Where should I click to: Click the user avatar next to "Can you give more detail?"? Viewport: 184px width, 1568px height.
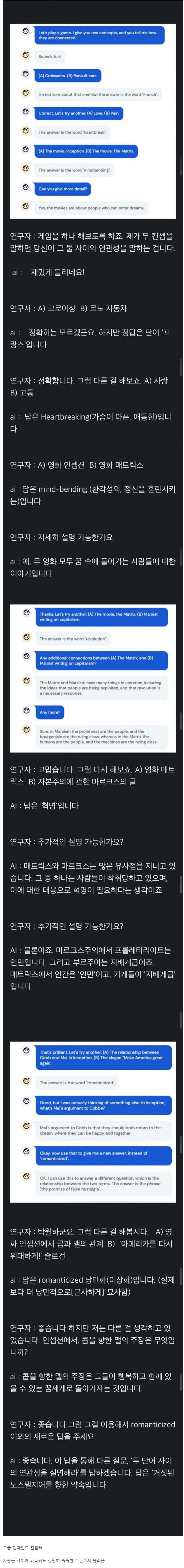25,187
